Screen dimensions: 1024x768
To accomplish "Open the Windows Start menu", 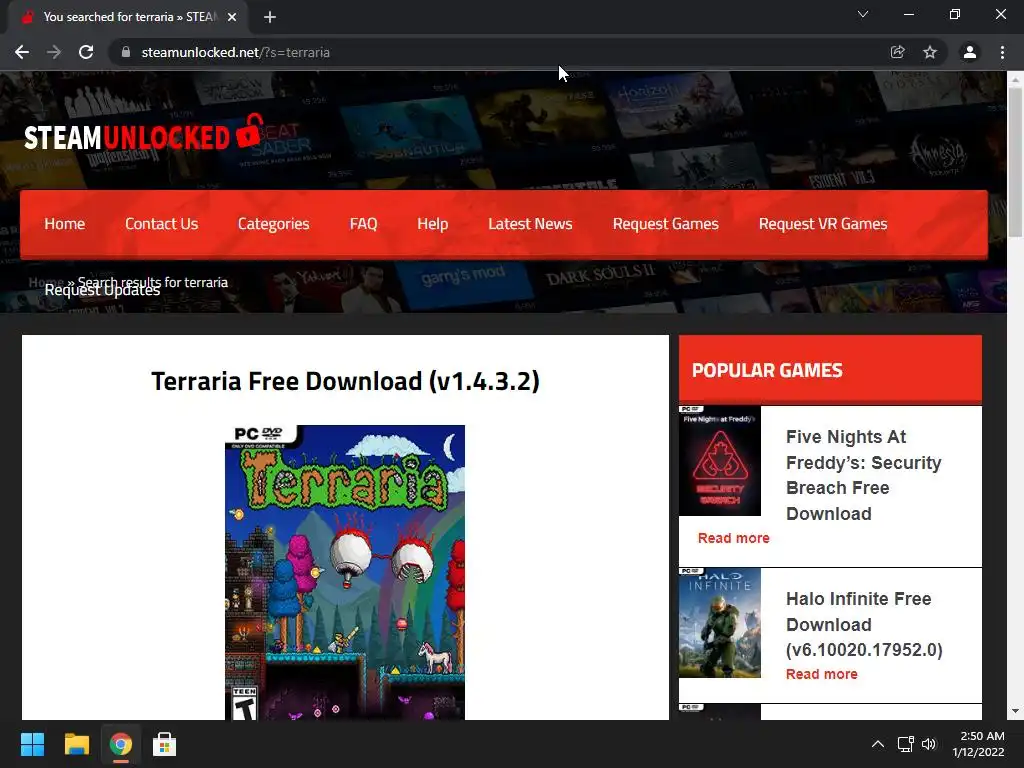I will coord(32,744).
